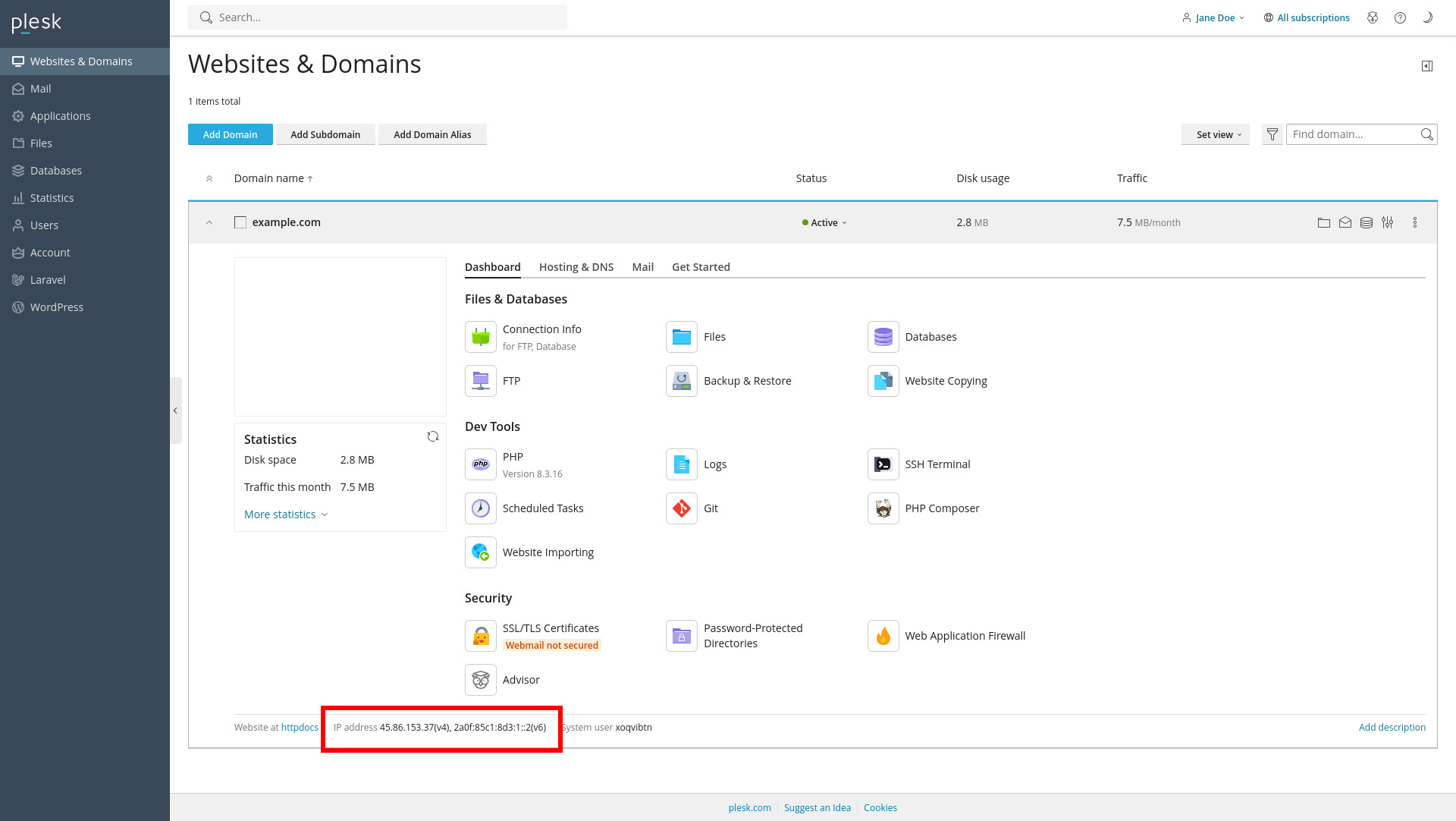Refresh the Statistics panel

[433, 436]
